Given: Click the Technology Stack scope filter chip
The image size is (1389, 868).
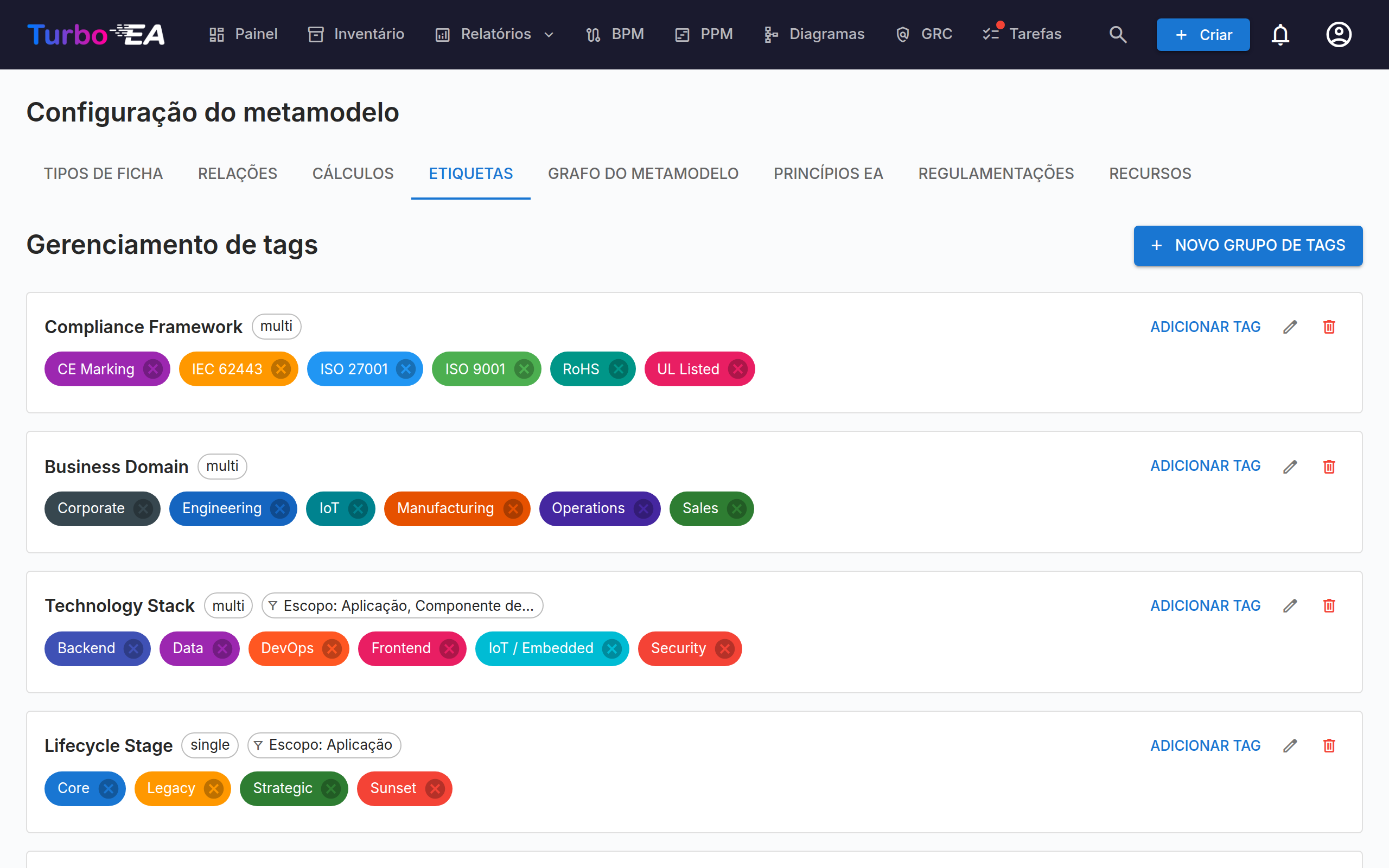Looking at the screenshot, I should 403,605.
